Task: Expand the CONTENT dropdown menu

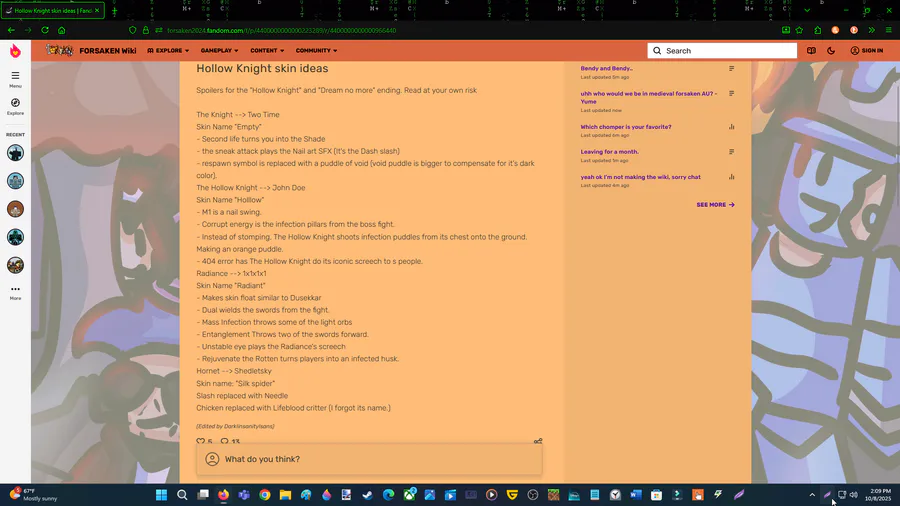Action: point(267,50)
